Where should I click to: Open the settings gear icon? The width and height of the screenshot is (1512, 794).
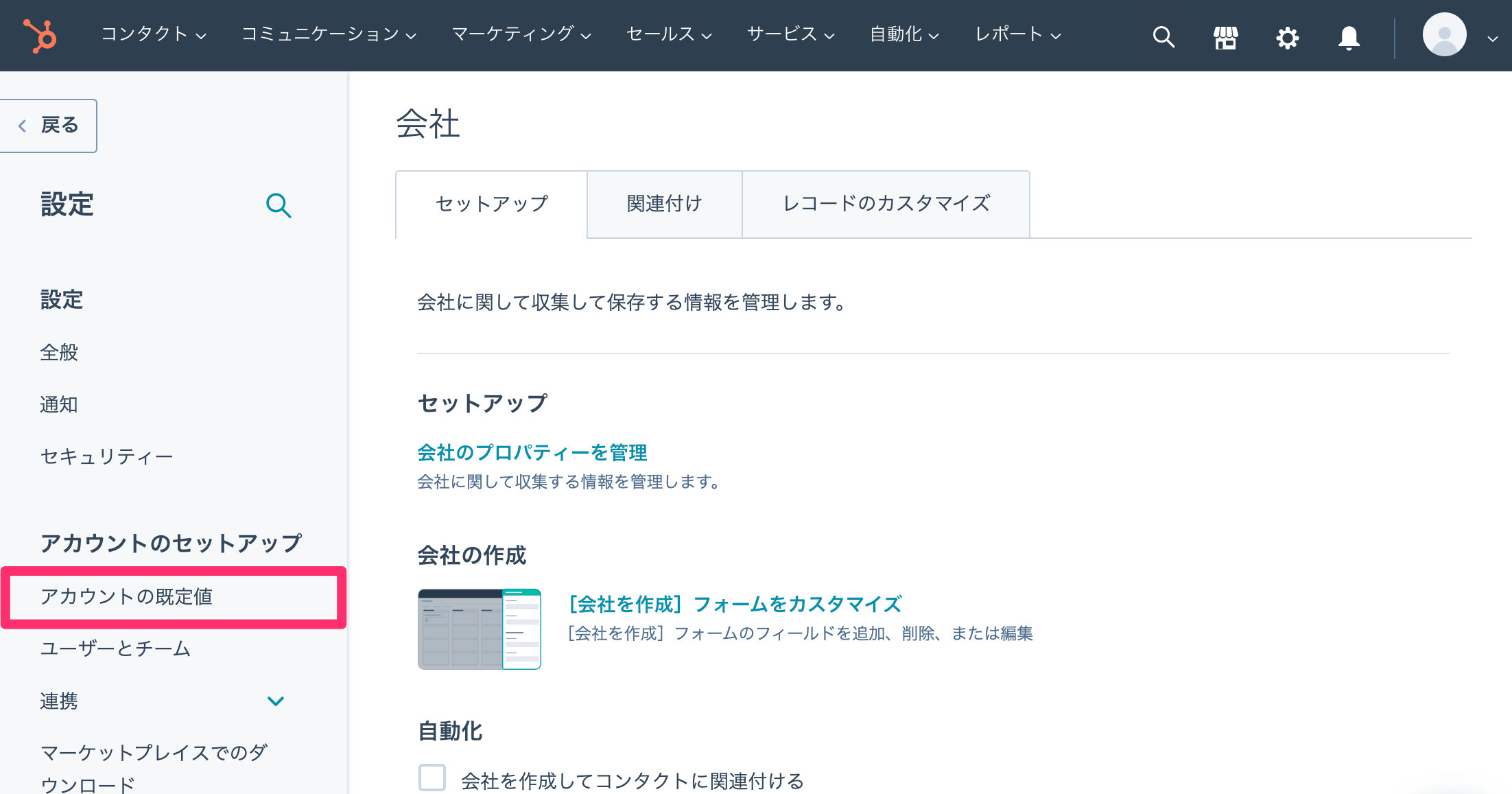point(1287,37)
